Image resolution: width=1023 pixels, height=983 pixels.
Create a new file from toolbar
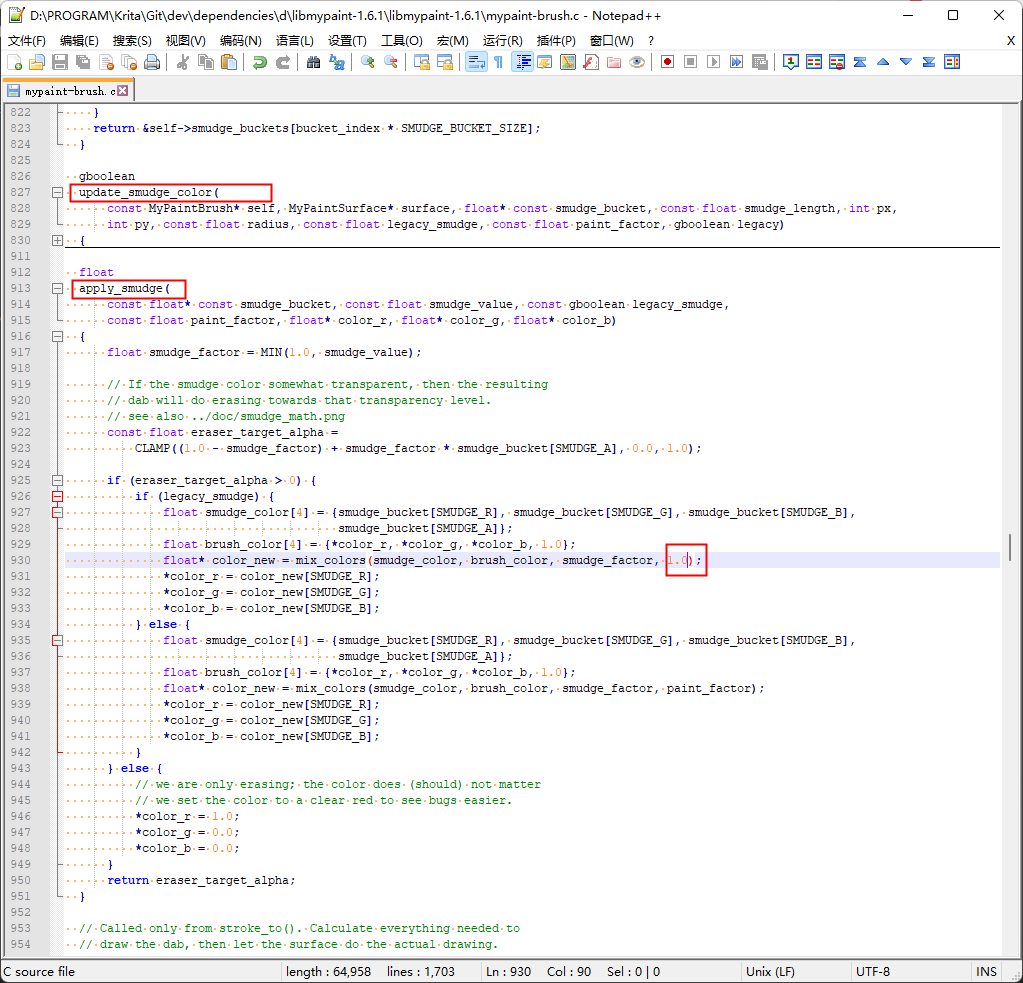(x=14, y=62)
